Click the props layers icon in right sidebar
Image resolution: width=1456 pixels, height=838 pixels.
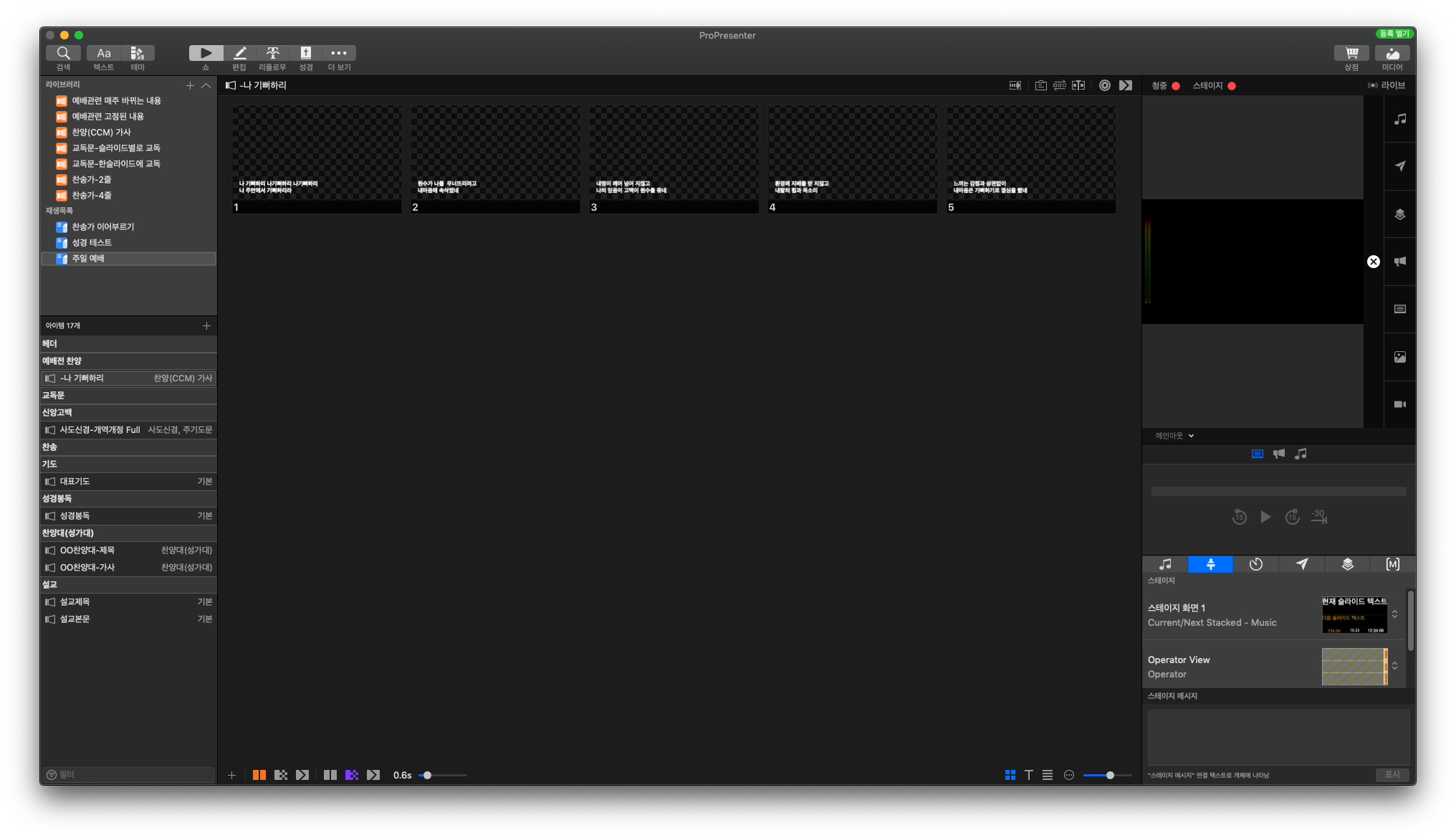(x=1399, y=214)
